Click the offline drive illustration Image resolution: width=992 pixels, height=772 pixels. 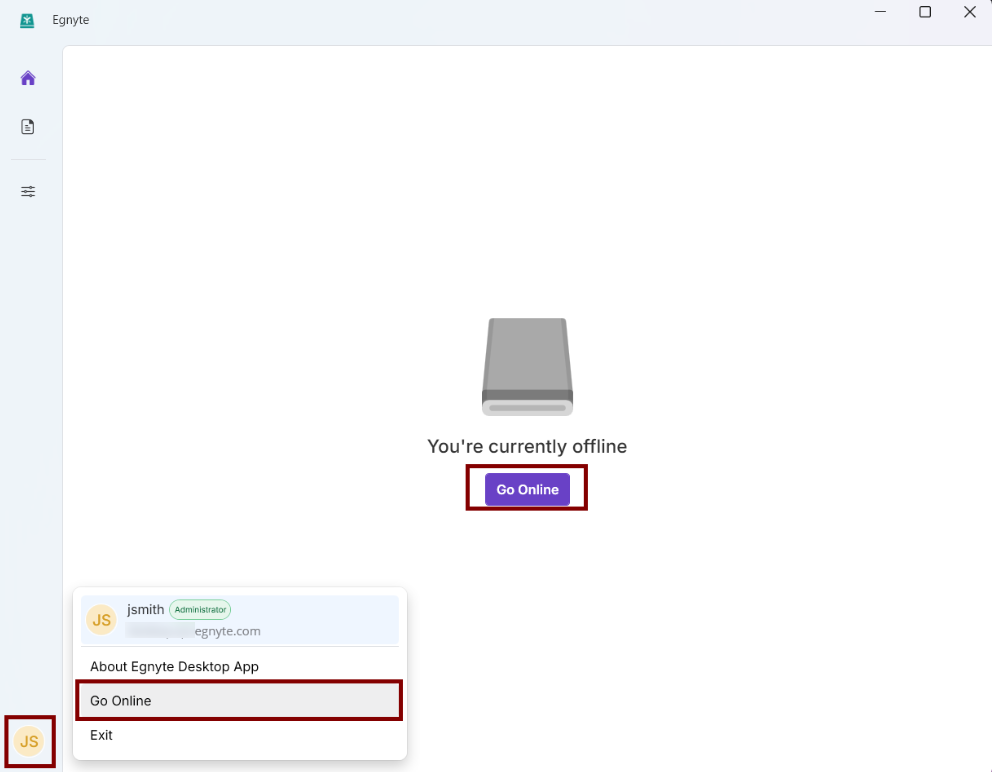tap(527, 366)
